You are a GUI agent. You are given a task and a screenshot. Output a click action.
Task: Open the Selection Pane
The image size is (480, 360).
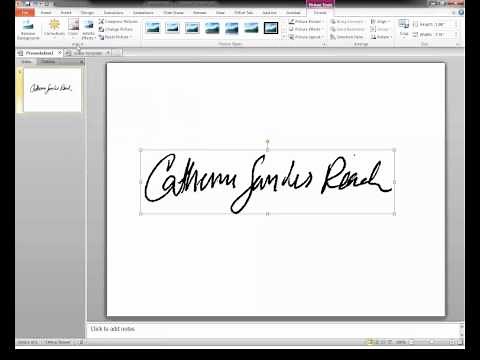(346, 37)
